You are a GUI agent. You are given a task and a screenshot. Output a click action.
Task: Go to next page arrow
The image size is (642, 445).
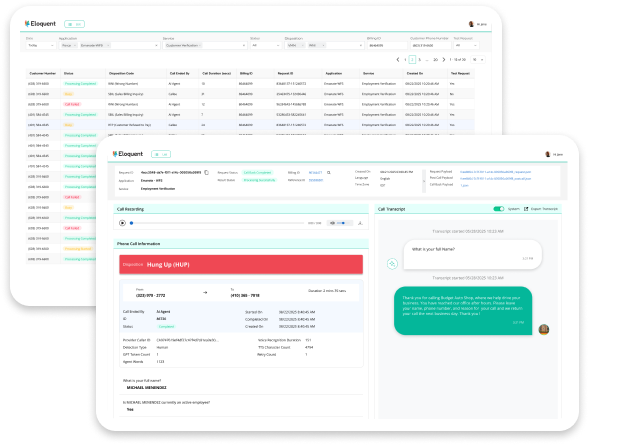(443, 60)
